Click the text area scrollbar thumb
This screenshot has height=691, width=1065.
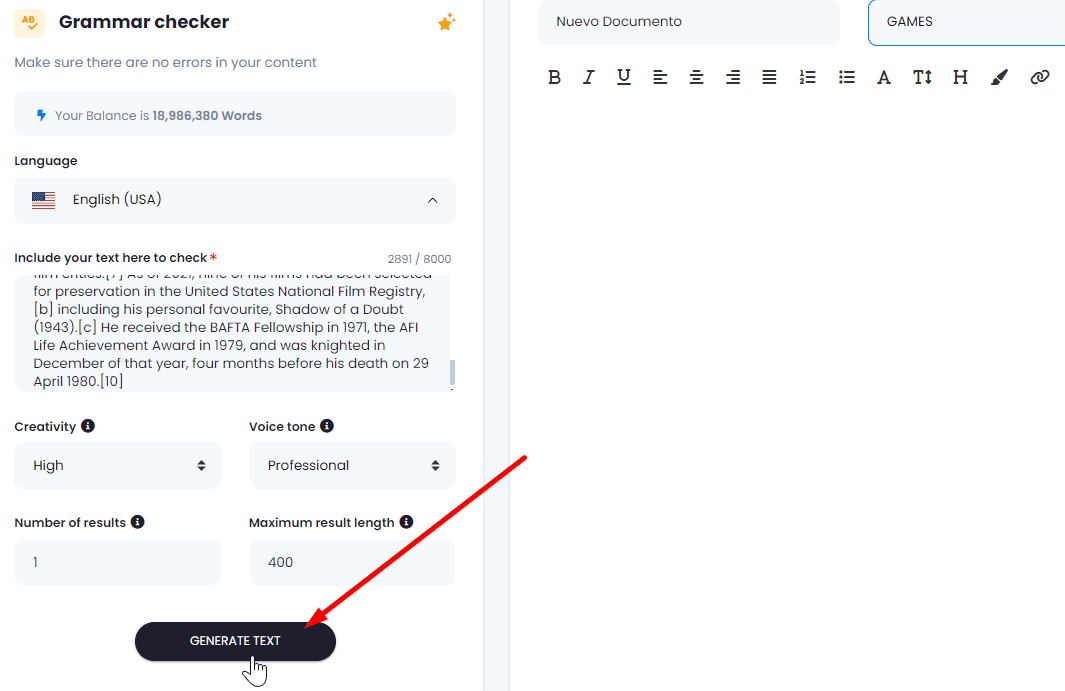(452, 372)
